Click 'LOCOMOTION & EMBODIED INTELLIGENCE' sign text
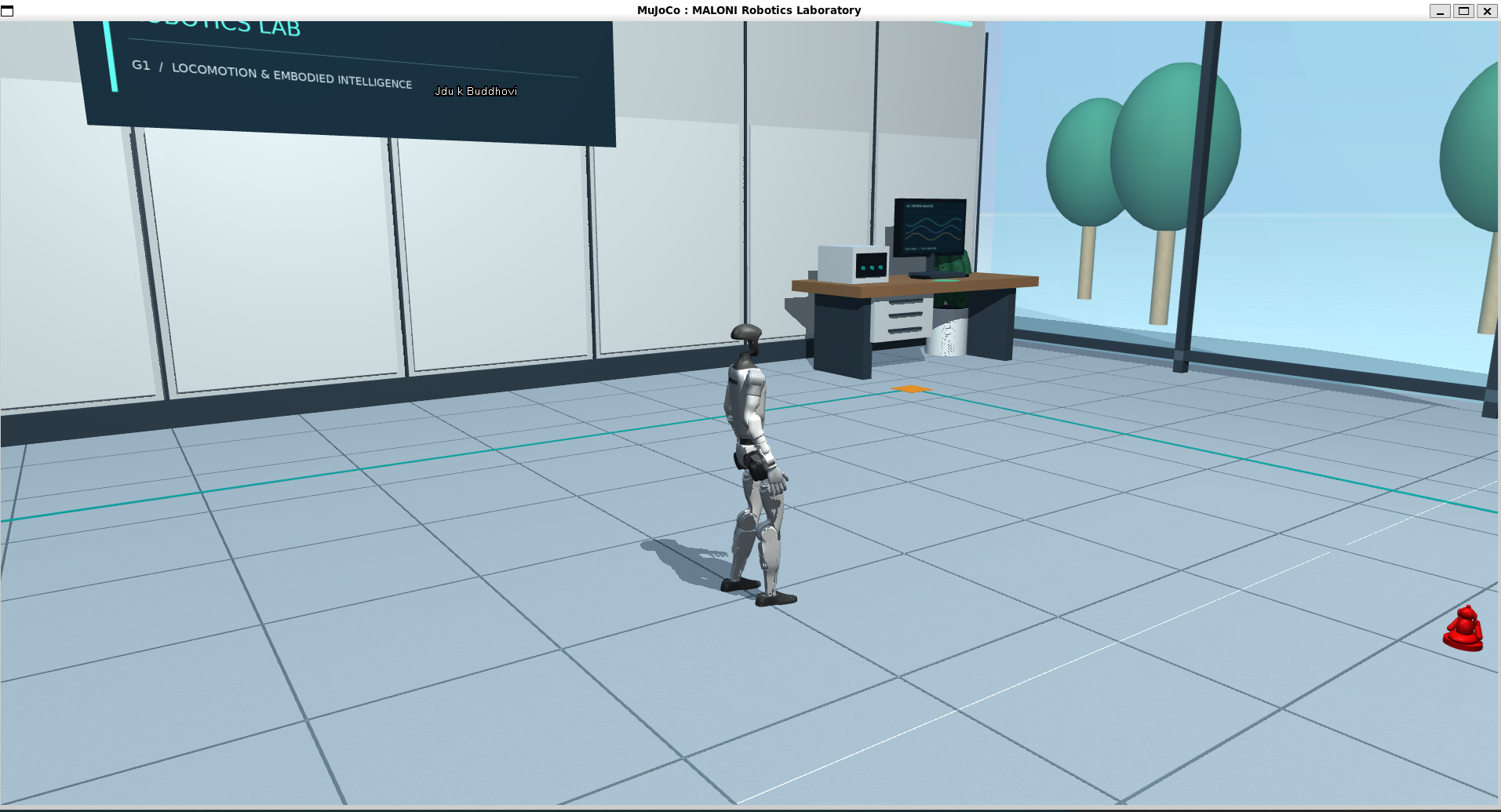The width and height of the screenshot is (1501, 812). click(x=291, y=76)
